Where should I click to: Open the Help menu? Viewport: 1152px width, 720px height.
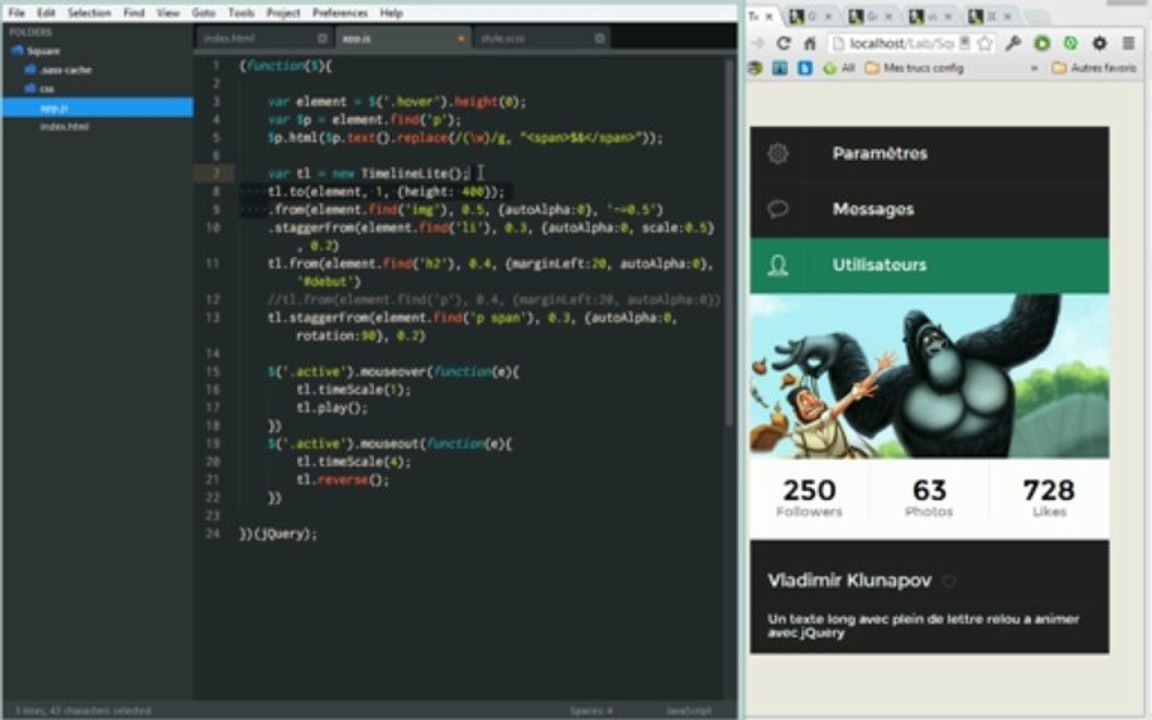click(391, 12)
